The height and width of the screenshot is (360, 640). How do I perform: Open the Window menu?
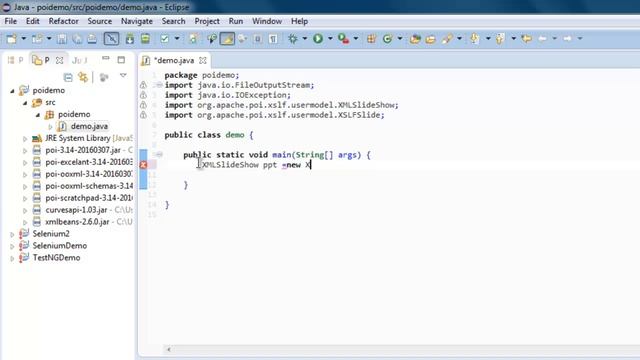(267, 21)
